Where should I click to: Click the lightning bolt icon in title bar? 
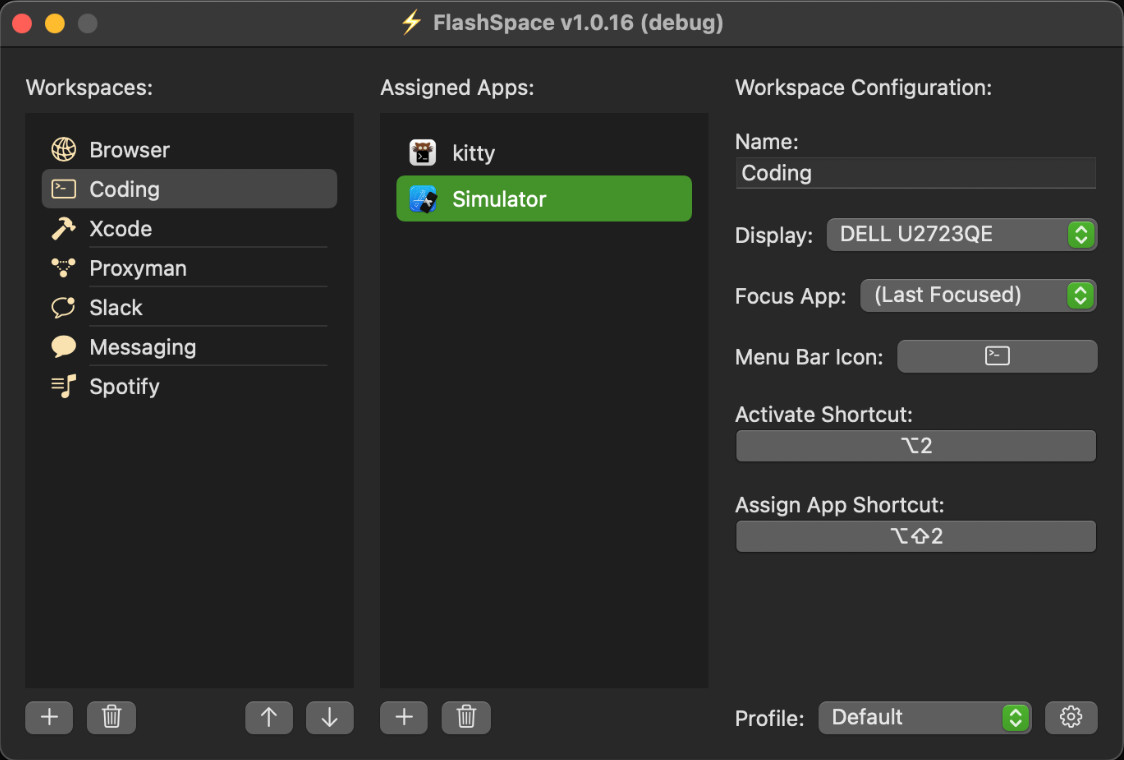click(411, 22)
